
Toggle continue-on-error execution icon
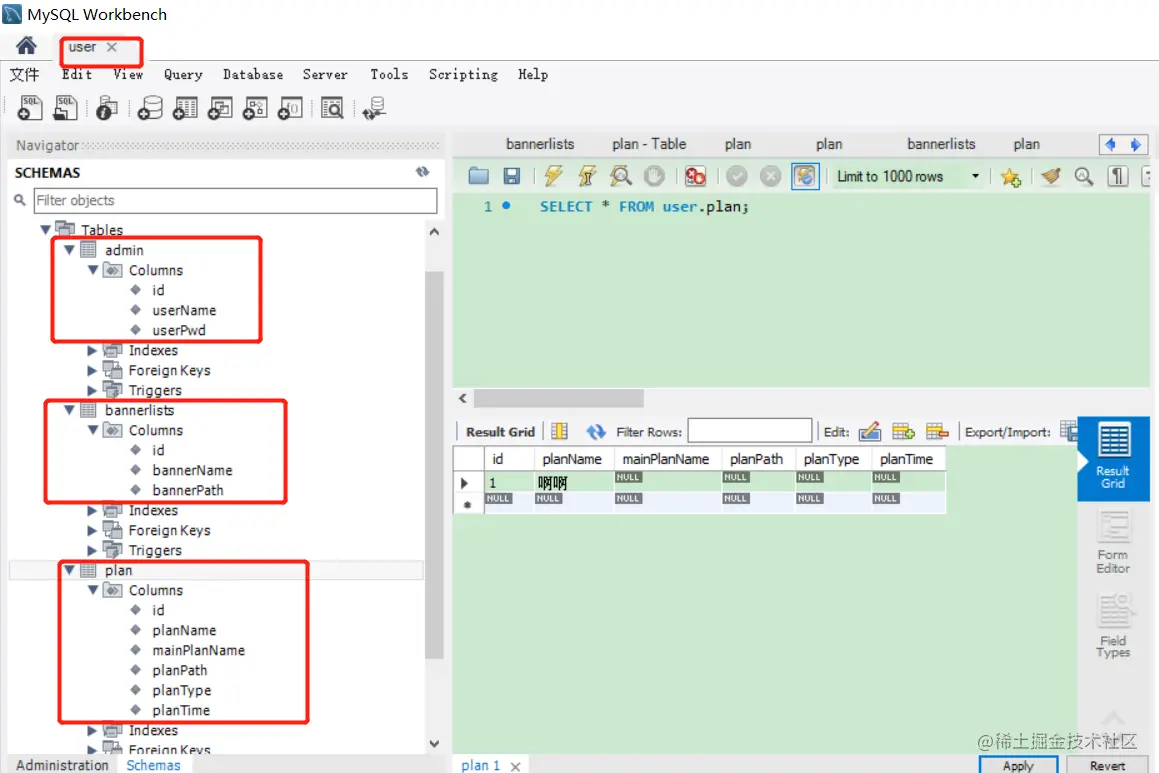click(695, 176)
